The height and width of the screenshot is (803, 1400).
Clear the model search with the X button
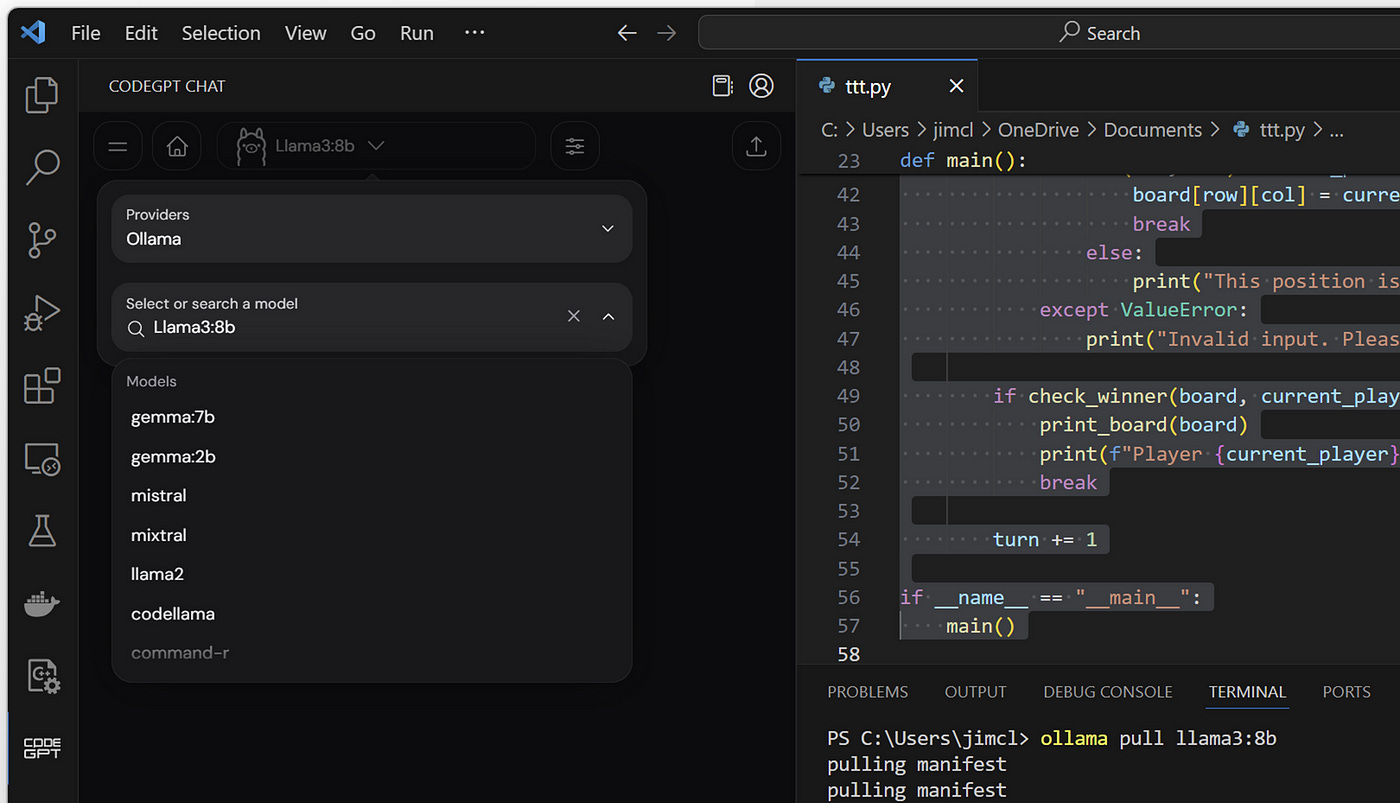(x=573, y=316)
